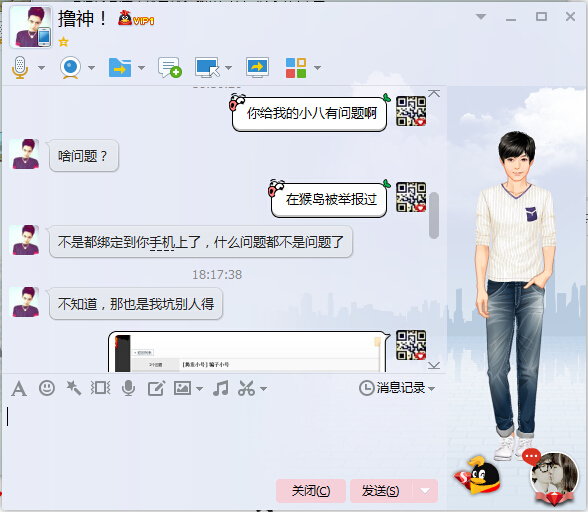The width and height of the screenshot is (588, 512).
Task: Open the title bar dropdown menu arrow
Action: tap(481, 17)
